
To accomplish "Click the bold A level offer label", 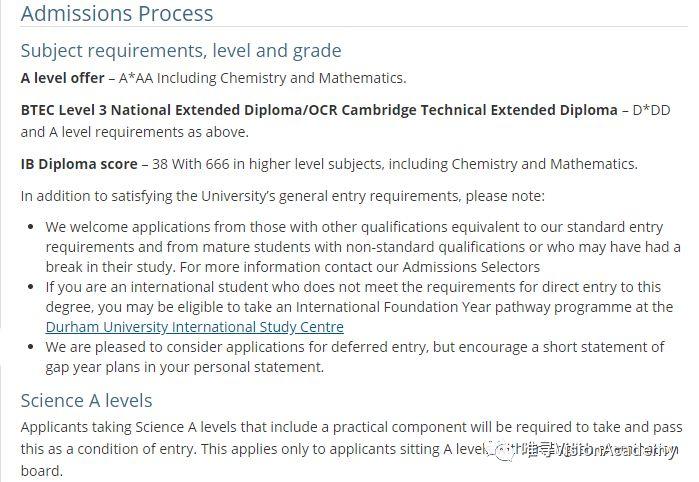I will (x=66, y=77).
